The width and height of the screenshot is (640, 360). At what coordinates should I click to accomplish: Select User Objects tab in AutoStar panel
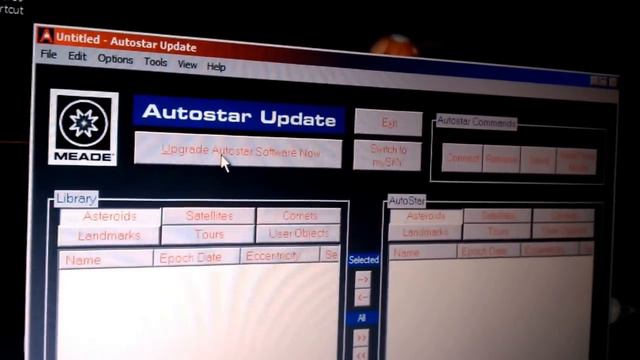click(562, 231)
